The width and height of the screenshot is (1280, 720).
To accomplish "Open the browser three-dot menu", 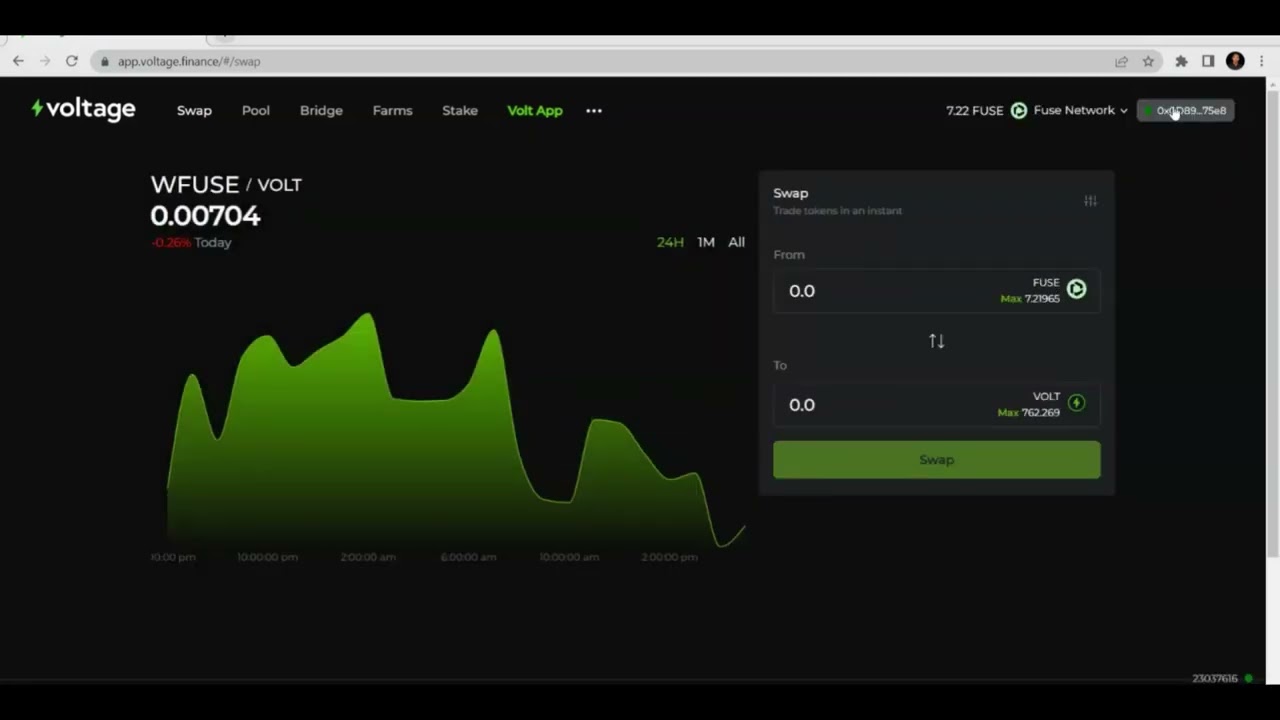I will (x=1262, y=61).
